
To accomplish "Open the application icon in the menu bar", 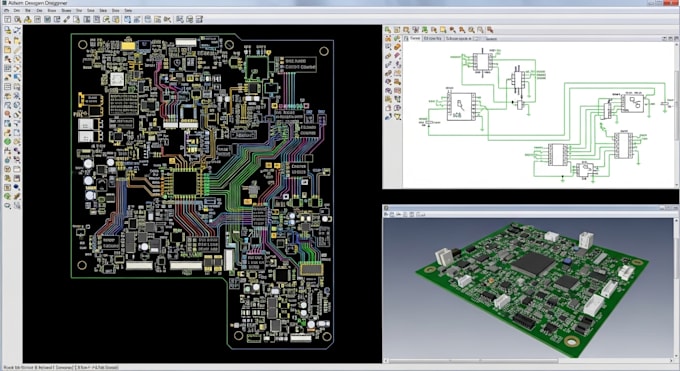I will (7, 10).
